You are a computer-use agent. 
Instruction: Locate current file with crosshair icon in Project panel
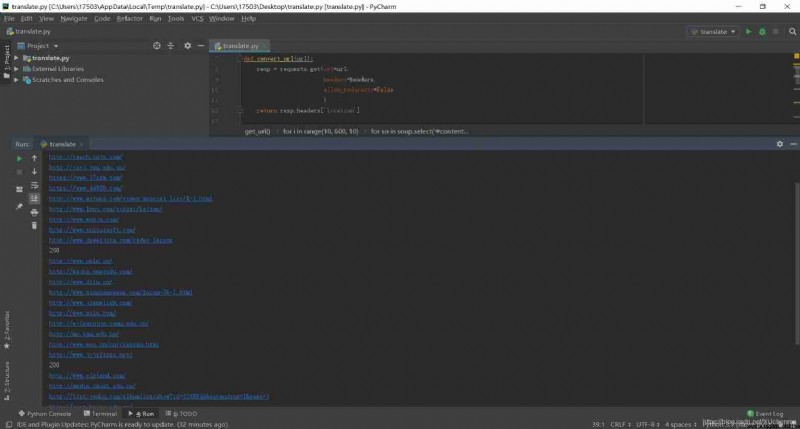pos(157,46)
